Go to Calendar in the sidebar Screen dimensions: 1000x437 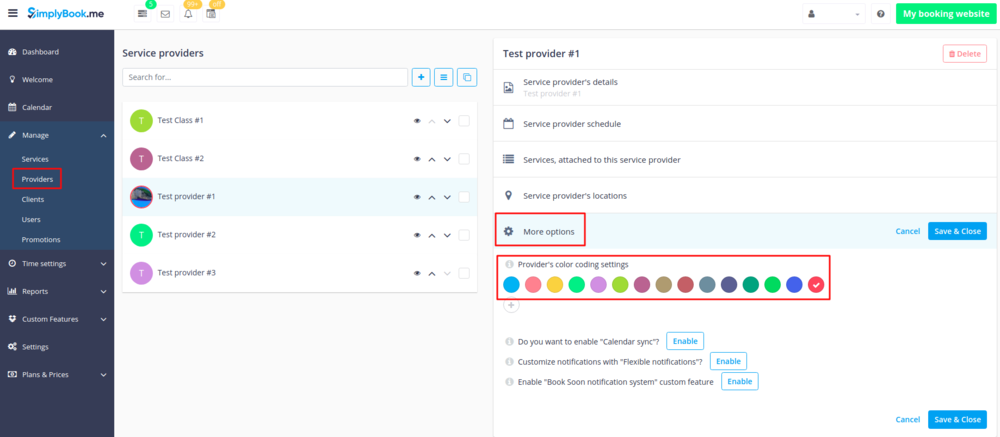(x=36, y=107)
